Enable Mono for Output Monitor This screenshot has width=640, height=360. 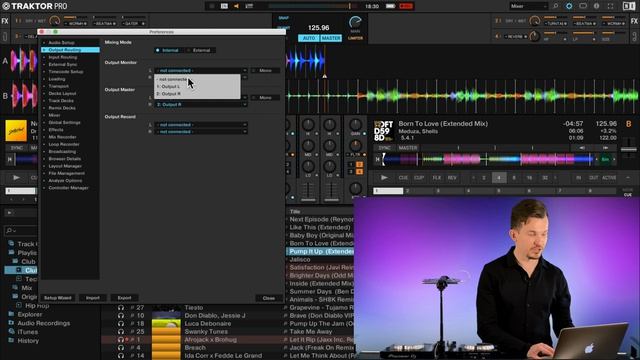coord(265,71)
